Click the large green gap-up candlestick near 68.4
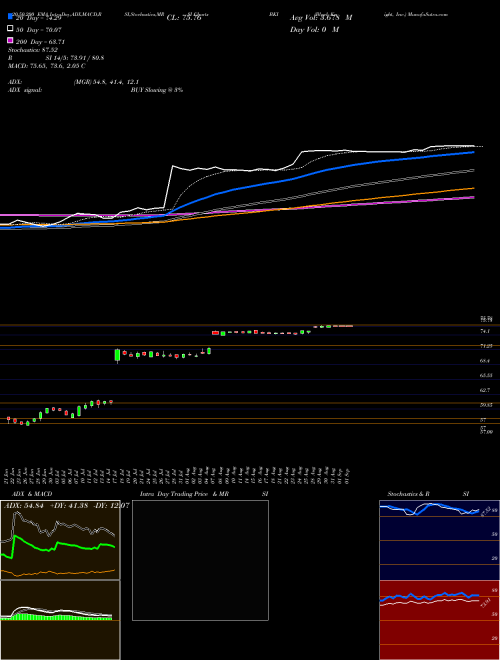 click(x=117, y=355)
